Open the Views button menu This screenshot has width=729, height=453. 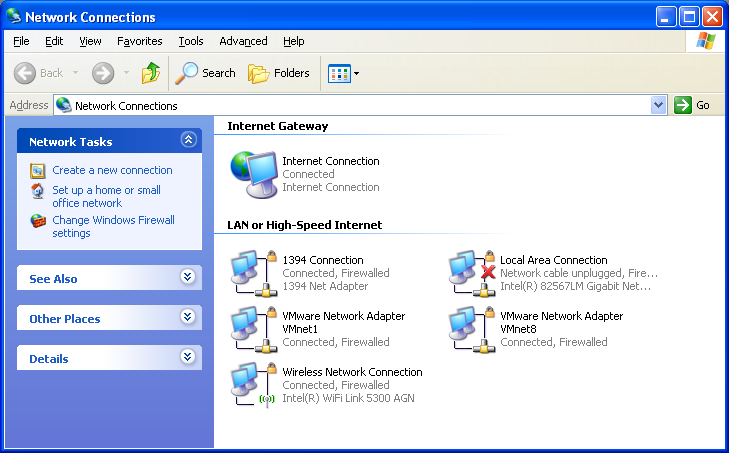tap(344, 73)
